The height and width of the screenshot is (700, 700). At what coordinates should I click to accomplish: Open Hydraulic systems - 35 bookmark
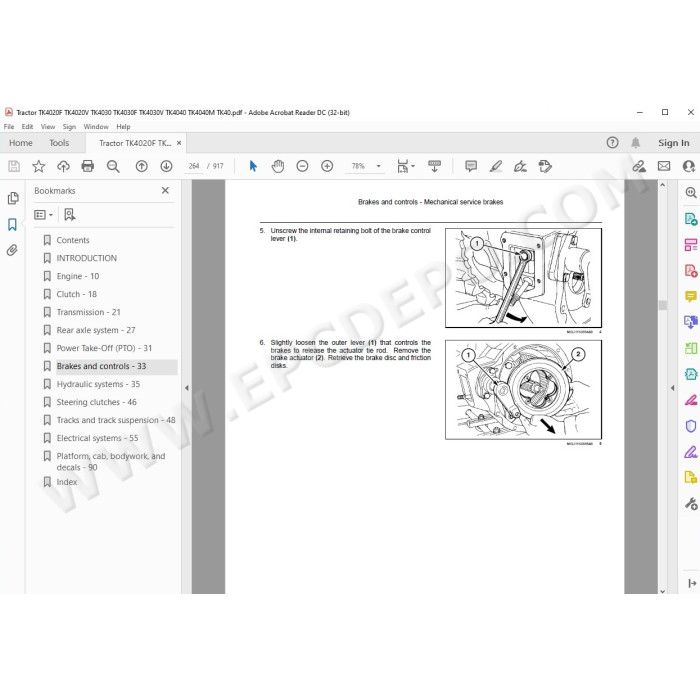98,384
